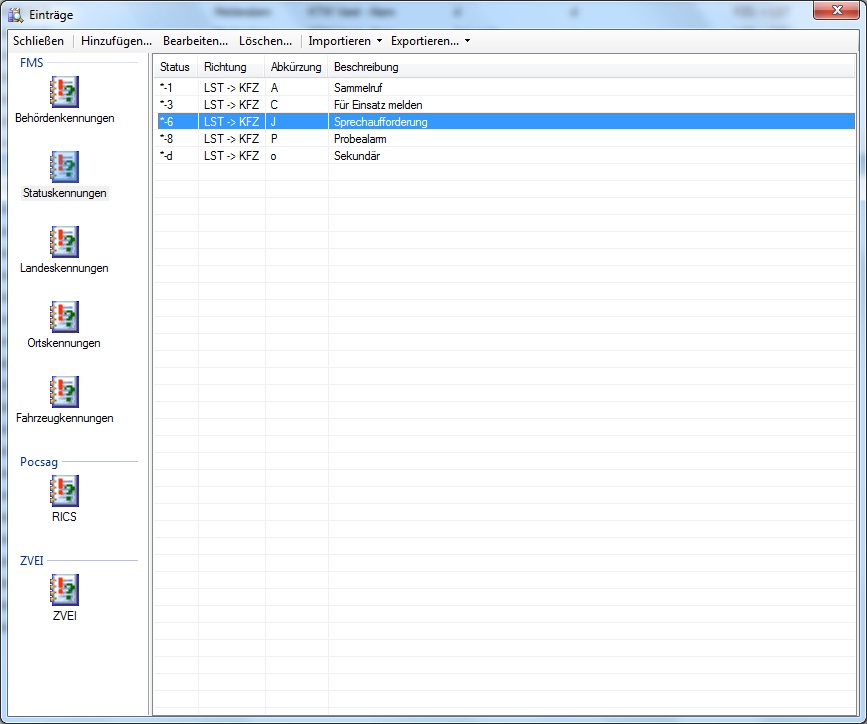Expand the Importieren dropdown arrow
Screen dimensions: 867x724
(x=379, y=41)
